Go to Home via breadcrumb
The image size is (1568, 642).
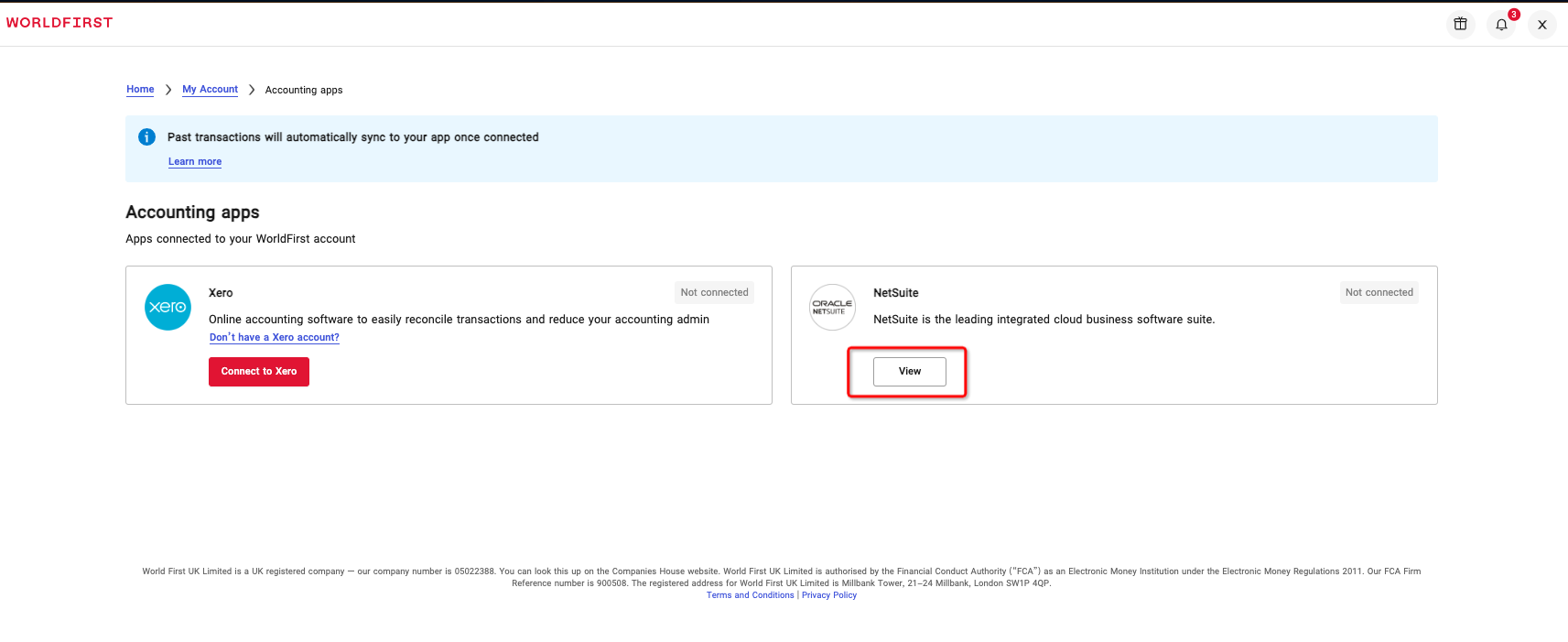[x=140, y=90]
